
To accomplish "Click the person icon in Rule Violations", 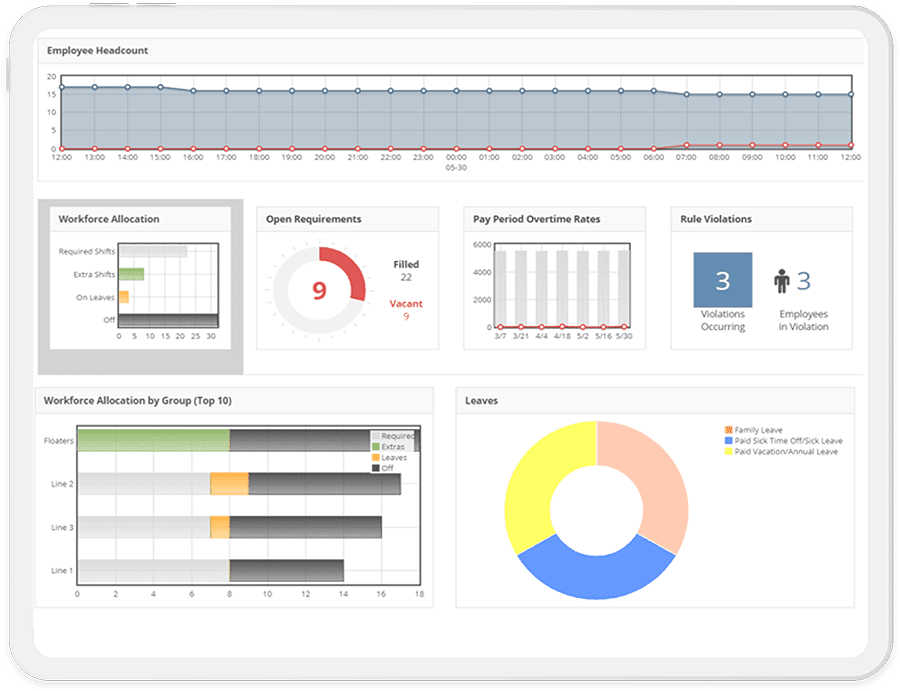I will pos(781,281).
